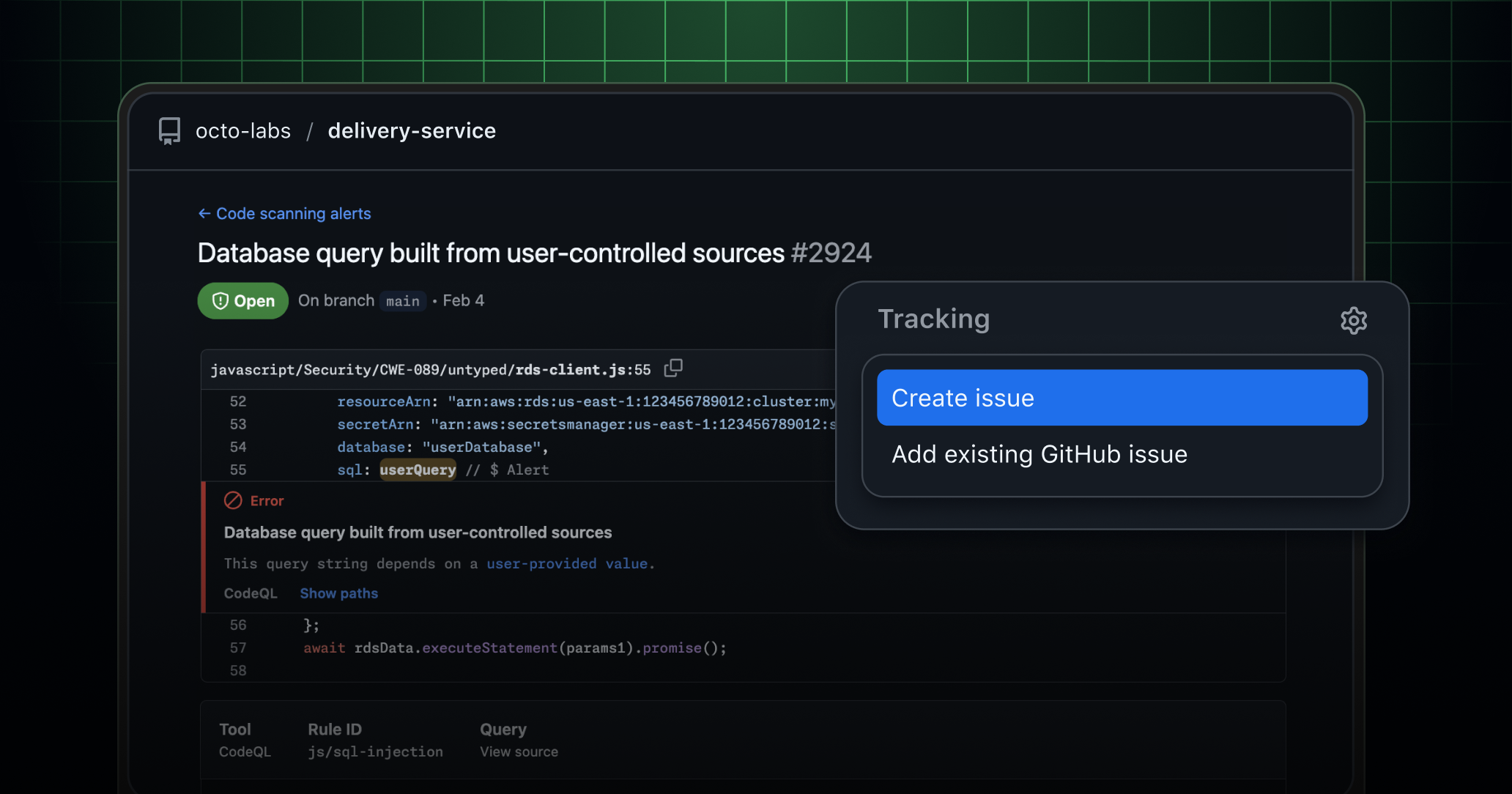Click the main branch label

click(x=403, y=301)
